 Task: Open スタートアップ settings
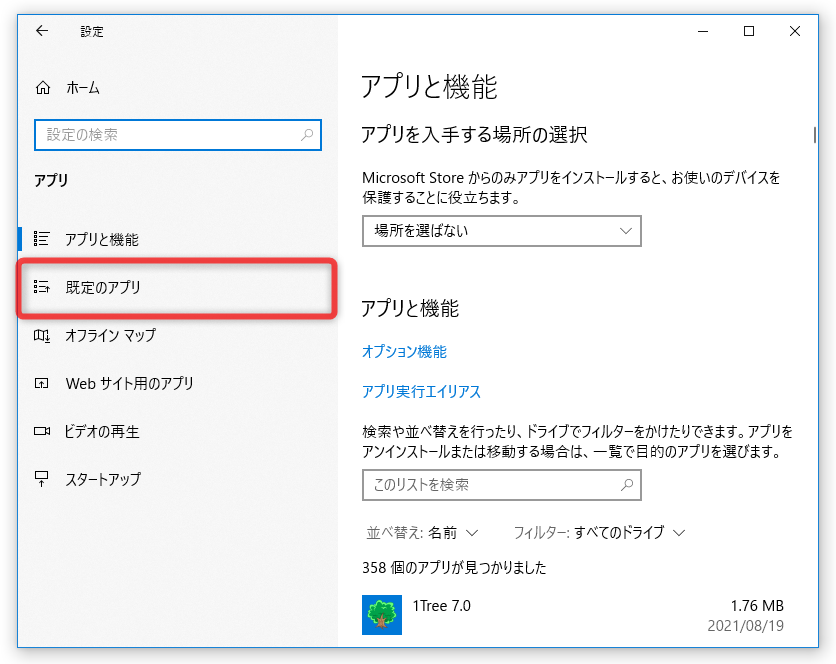coord(178,479)
